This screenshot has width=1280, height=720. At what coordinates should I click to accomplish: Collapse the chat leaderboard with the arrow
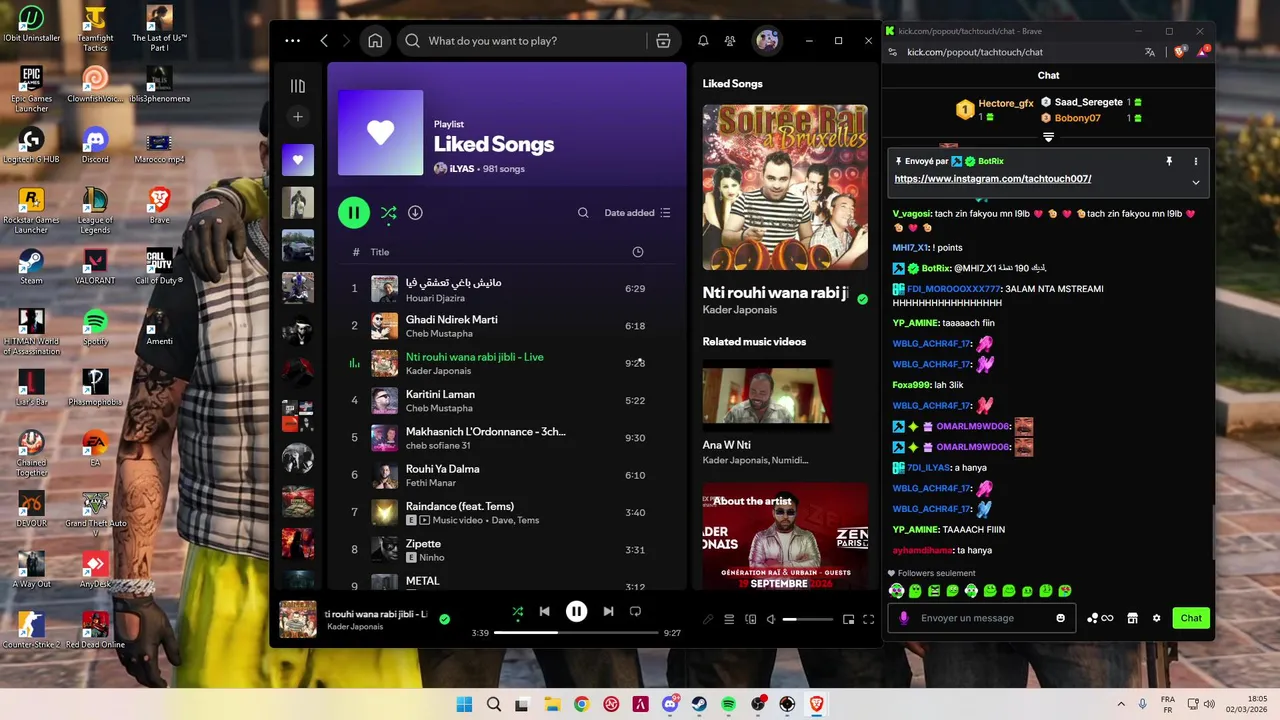[1048, 137]
